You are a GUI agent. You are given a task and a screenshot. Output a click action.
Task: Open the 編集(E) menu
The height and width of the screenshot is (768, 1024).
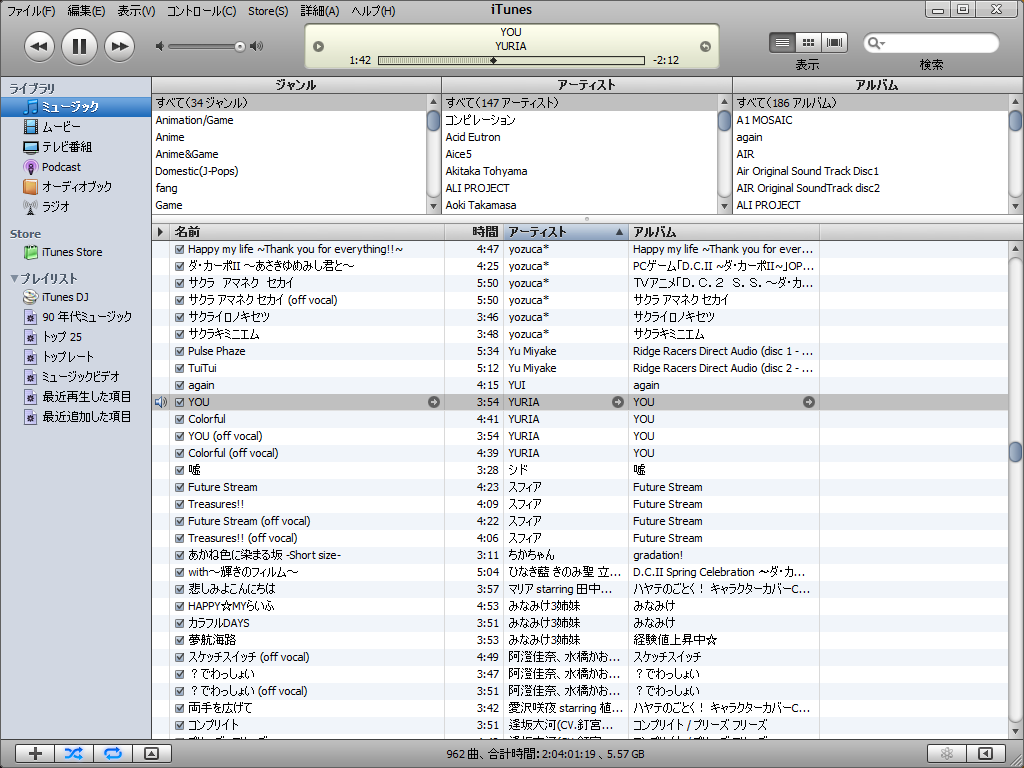(x=86, y=11)
